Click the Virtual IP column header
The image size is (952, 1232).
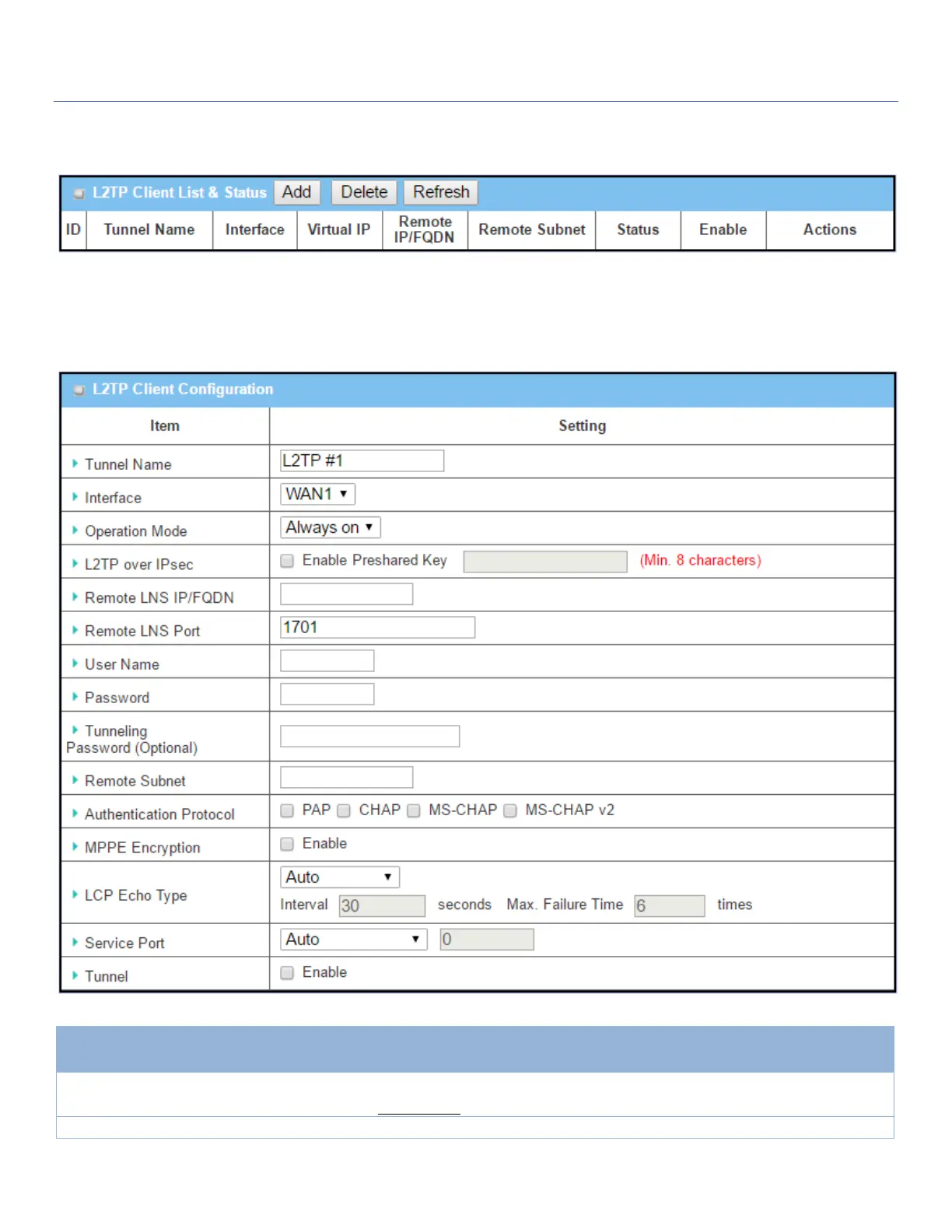point(339,230)
